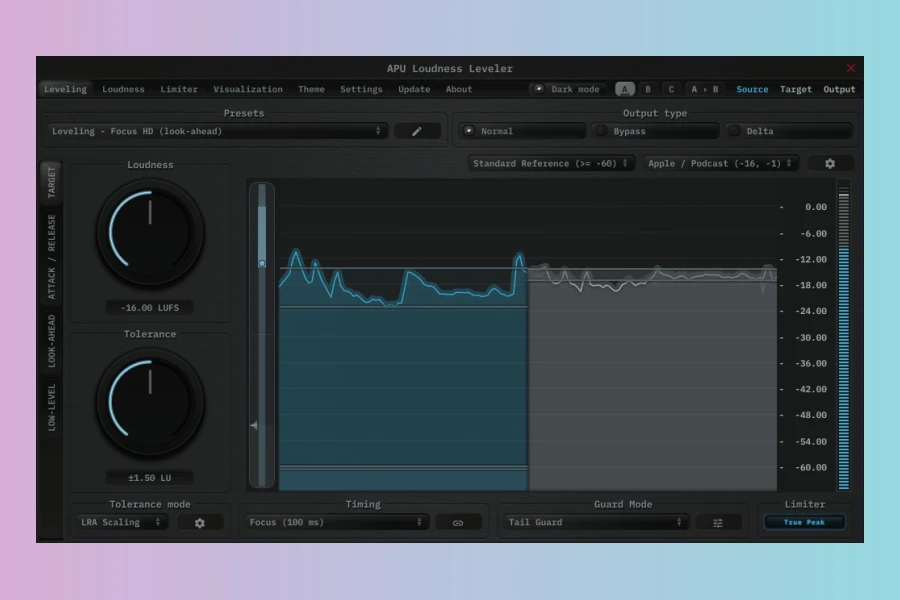Click the True Peak limiter button
Screen dimensions: 900x600
[x=805, y=522]
